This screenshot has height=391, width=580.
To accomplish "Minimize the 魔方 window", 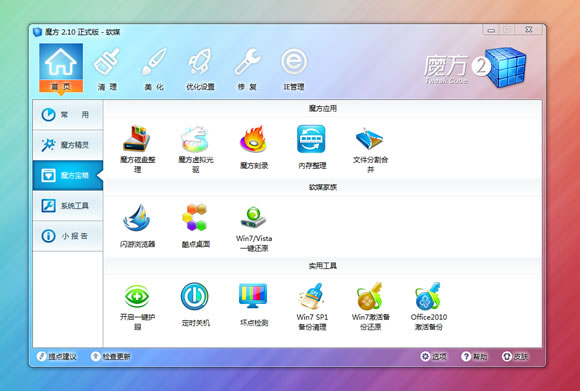I will [x=491, y=30].
